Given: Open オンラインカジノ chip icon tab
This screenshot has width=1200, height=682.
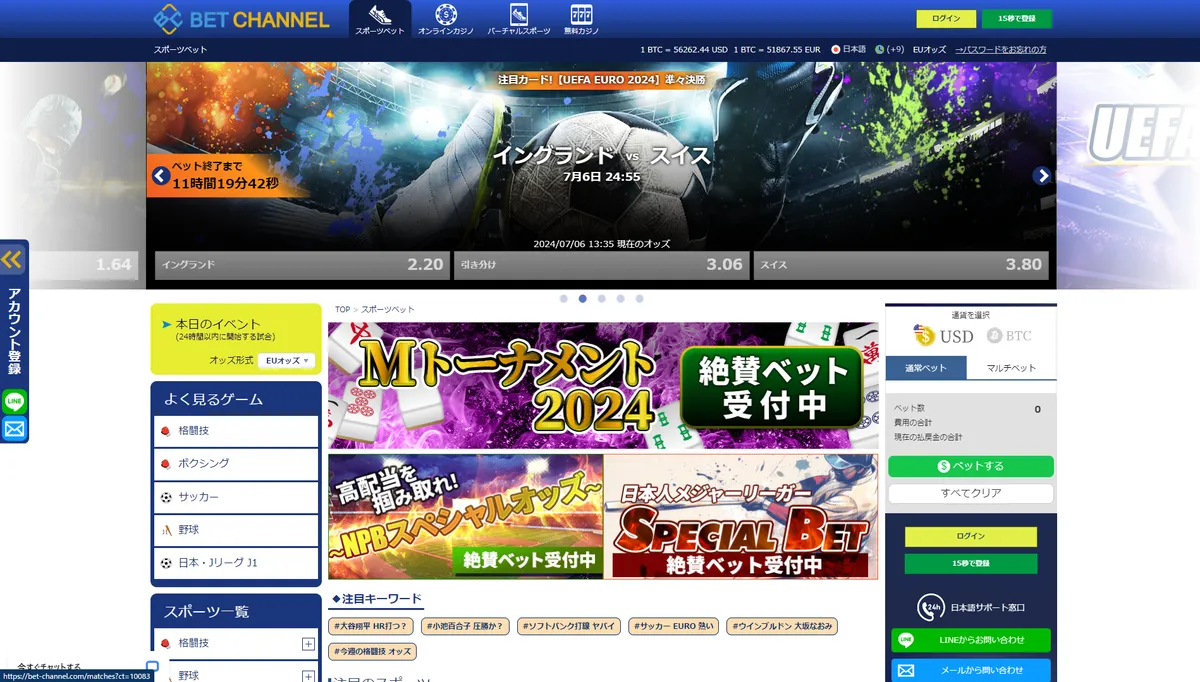Looking at the screenshot, I should tap(446, 19).
